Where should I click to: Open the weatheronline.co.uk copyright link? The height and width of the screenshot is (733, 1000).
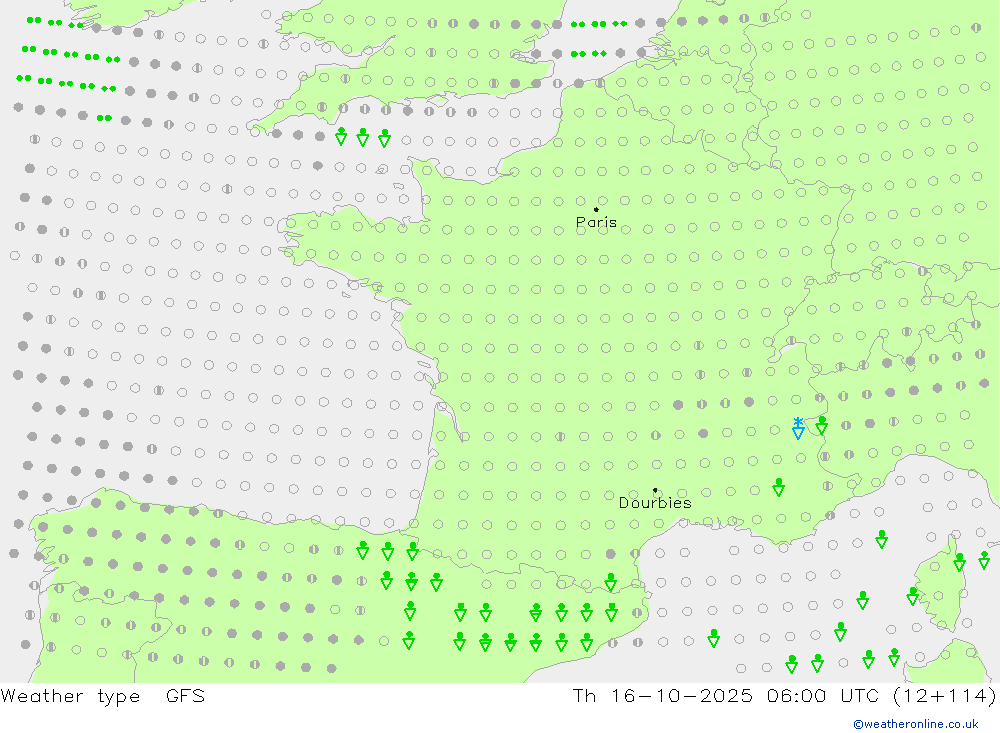[915, 724]
